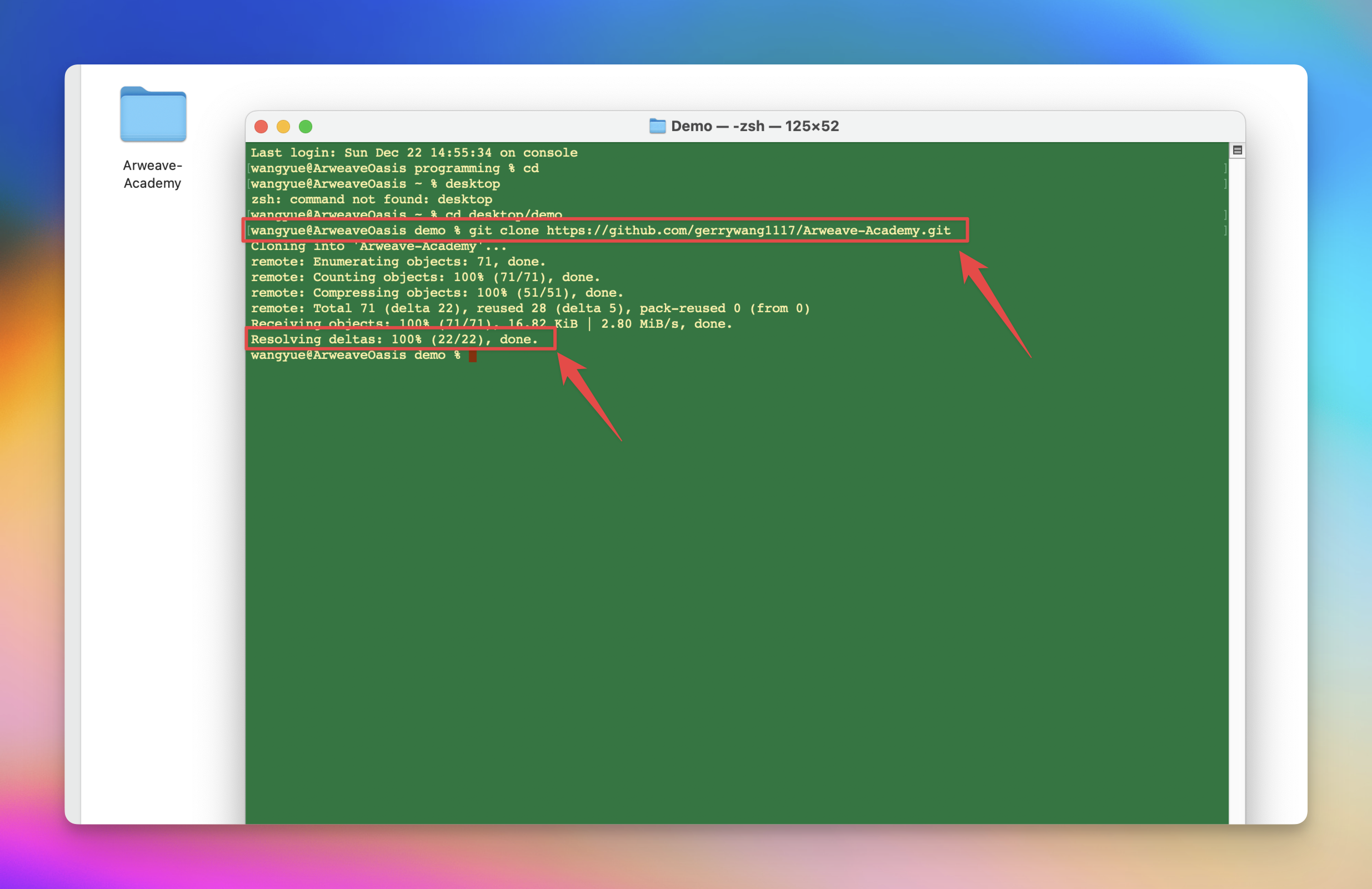
Task: Click 'Receiving objects' 2.80 MiB/s line
Action: click(x=491, y=323)
